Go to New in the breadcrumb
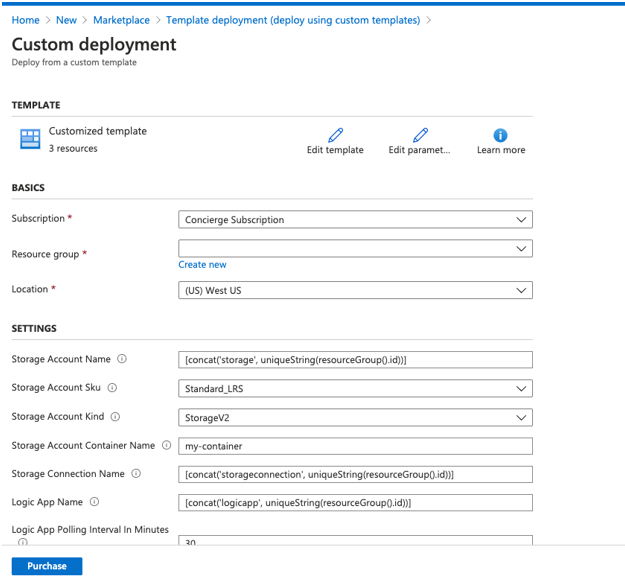This screenshot has height=576, width=625. point(66,20)
